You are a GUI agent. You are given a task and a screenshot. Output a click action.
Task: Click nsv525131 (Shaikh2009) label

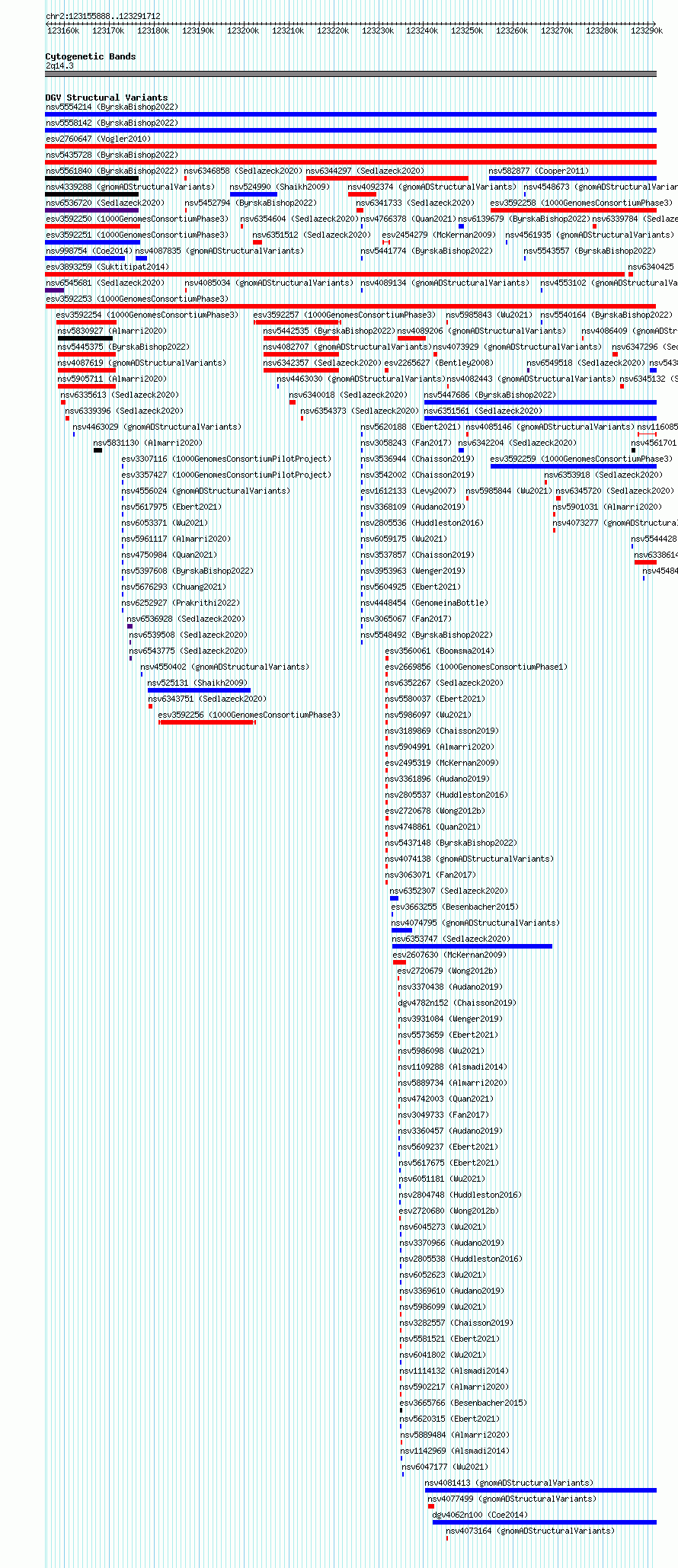click(x=197, y=683)
